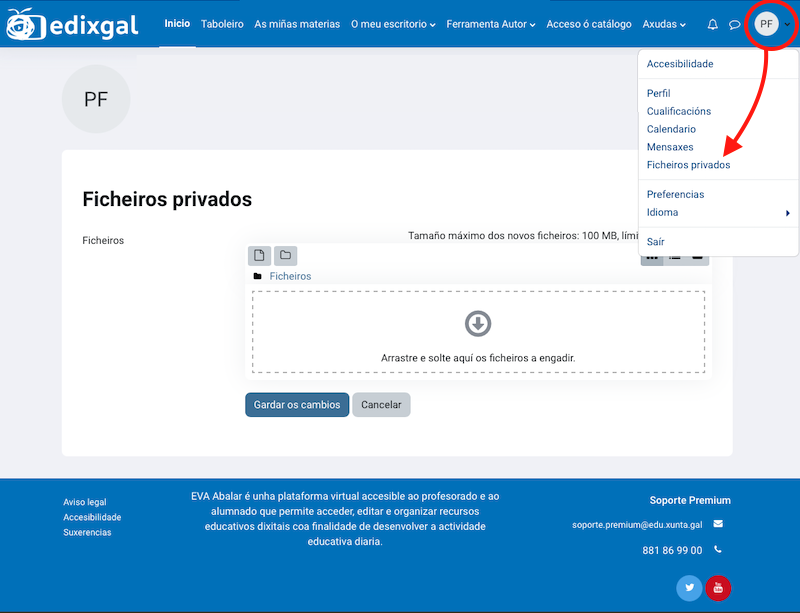Click the YouTube icon in footer
This screenshot has height=613, width=800.
[718, 588]
